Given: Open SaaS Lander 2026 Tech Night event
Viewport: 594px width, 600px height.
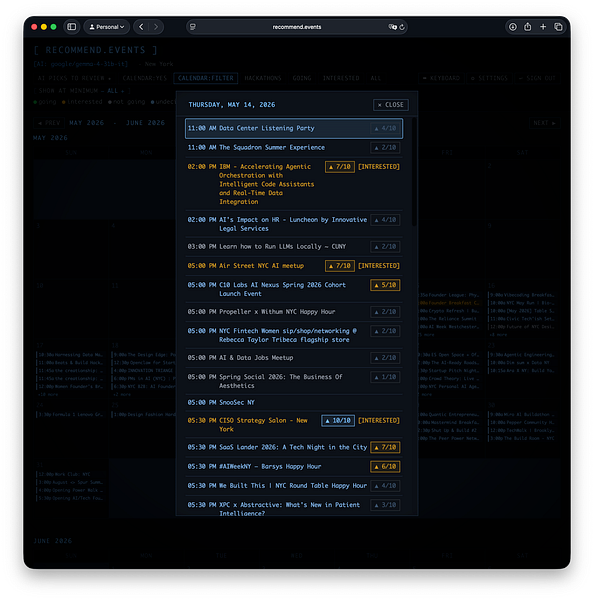Looking at the screenshot, I should [x=294, y=447].
